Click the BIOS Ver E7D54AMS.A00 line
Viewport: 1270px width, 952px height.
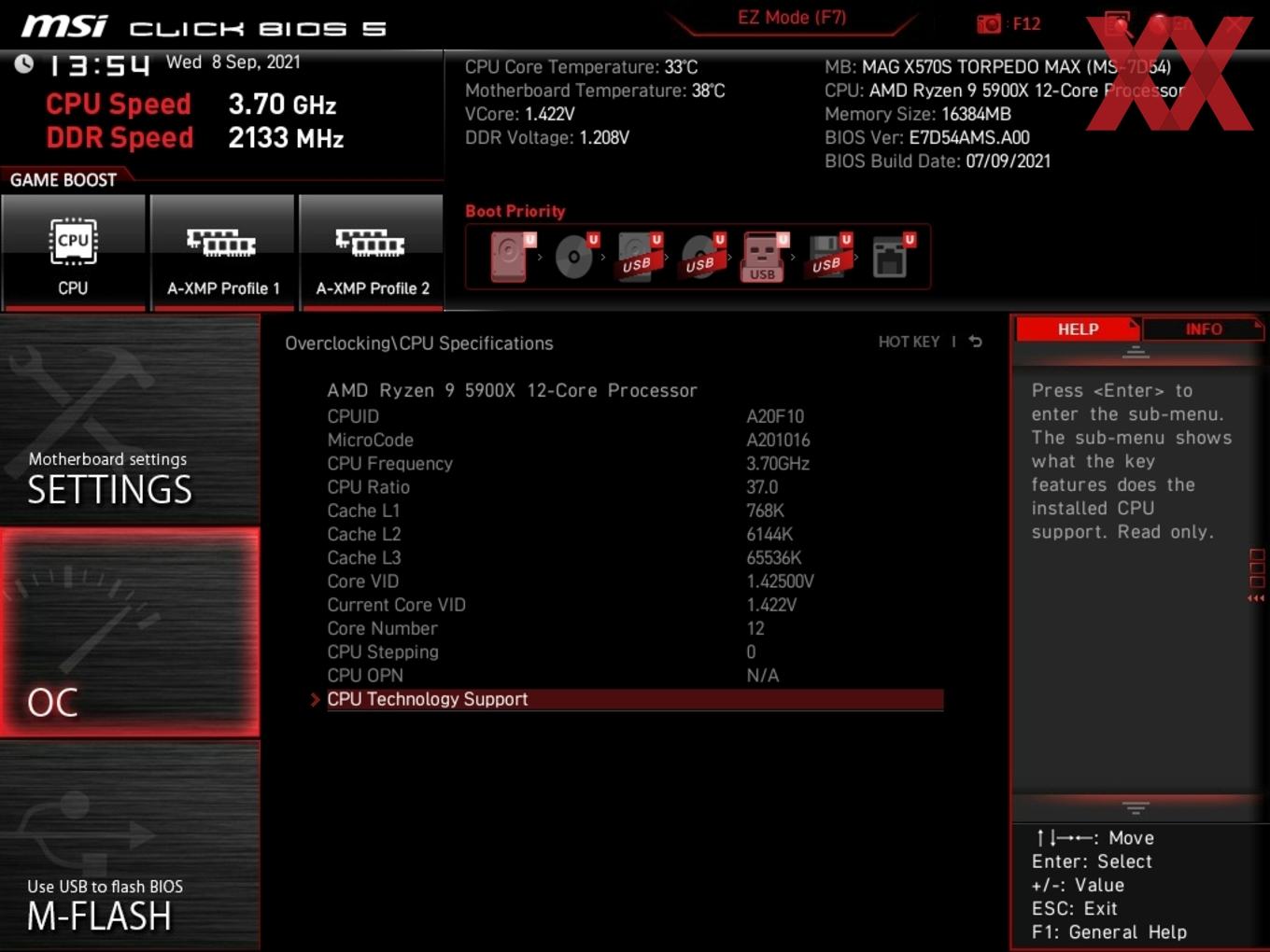pyautogui.click(x=927, y=137)
